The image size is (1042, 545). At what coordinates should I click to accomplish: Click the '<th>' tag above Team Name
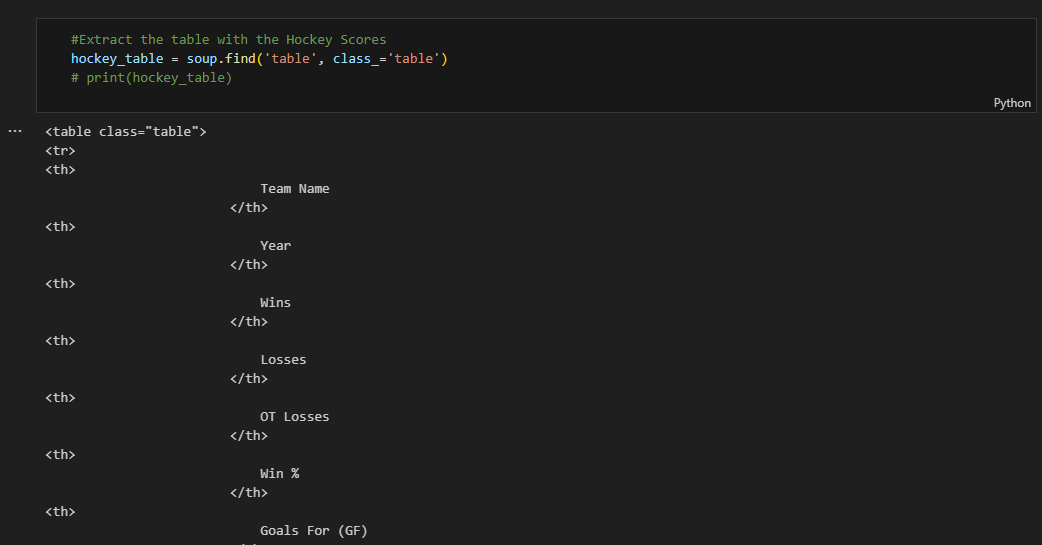click(x=60, y=169)
